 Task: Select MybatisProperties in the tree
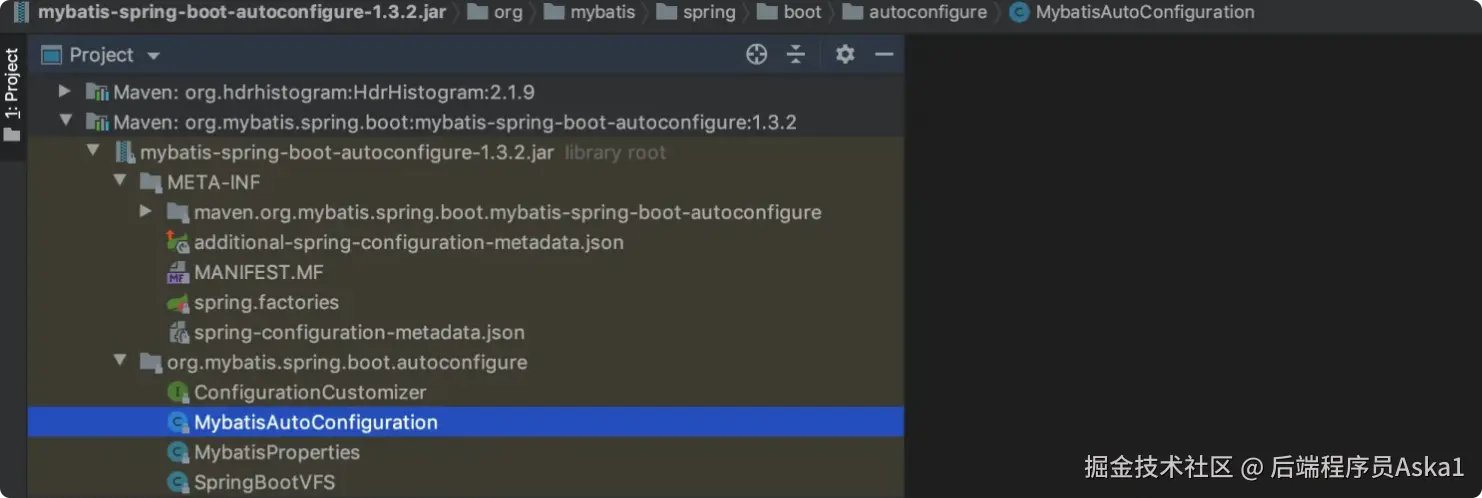(277, 452)
